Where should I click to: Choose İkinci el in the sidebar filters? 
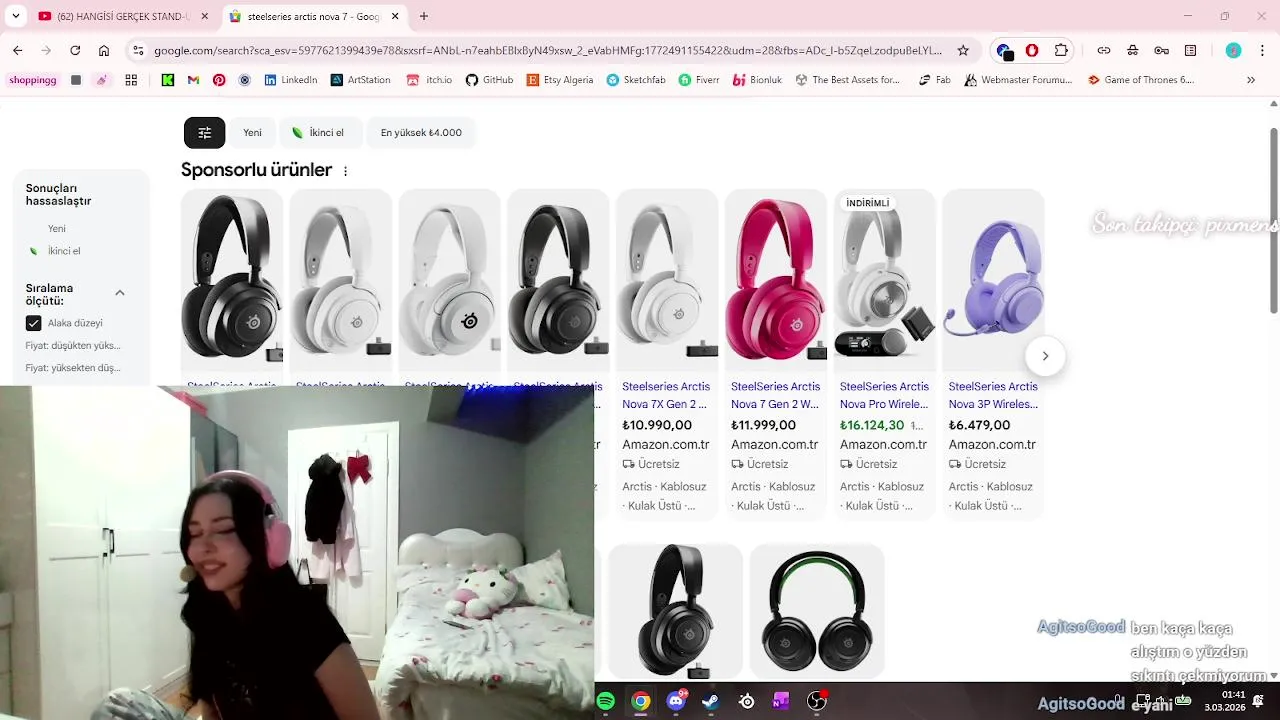point(64,251)
